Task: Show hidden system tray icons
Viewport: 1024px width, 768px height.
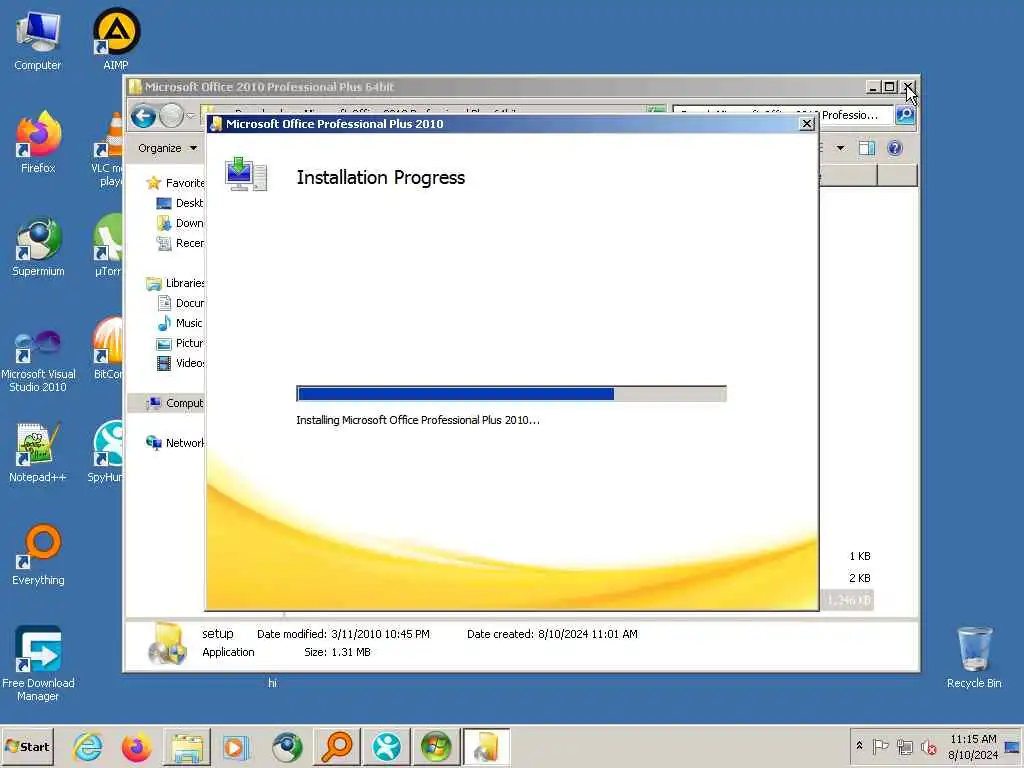Action: pos(859,746)
